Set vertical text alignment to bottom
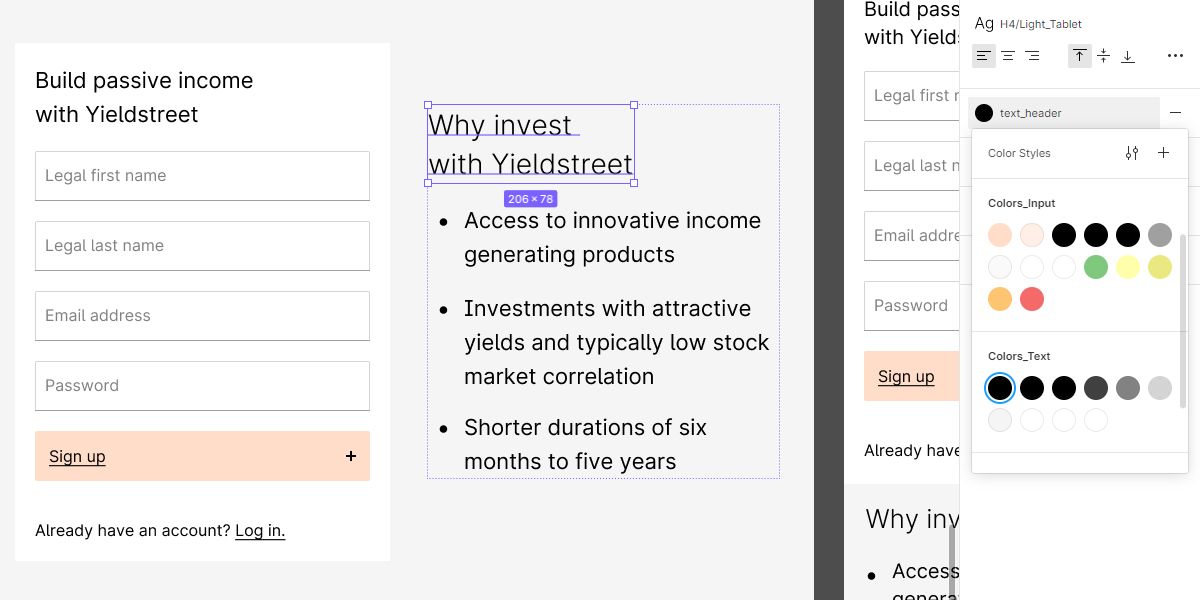Screen dimensions: 1200x600 (x=1128, y=56)
